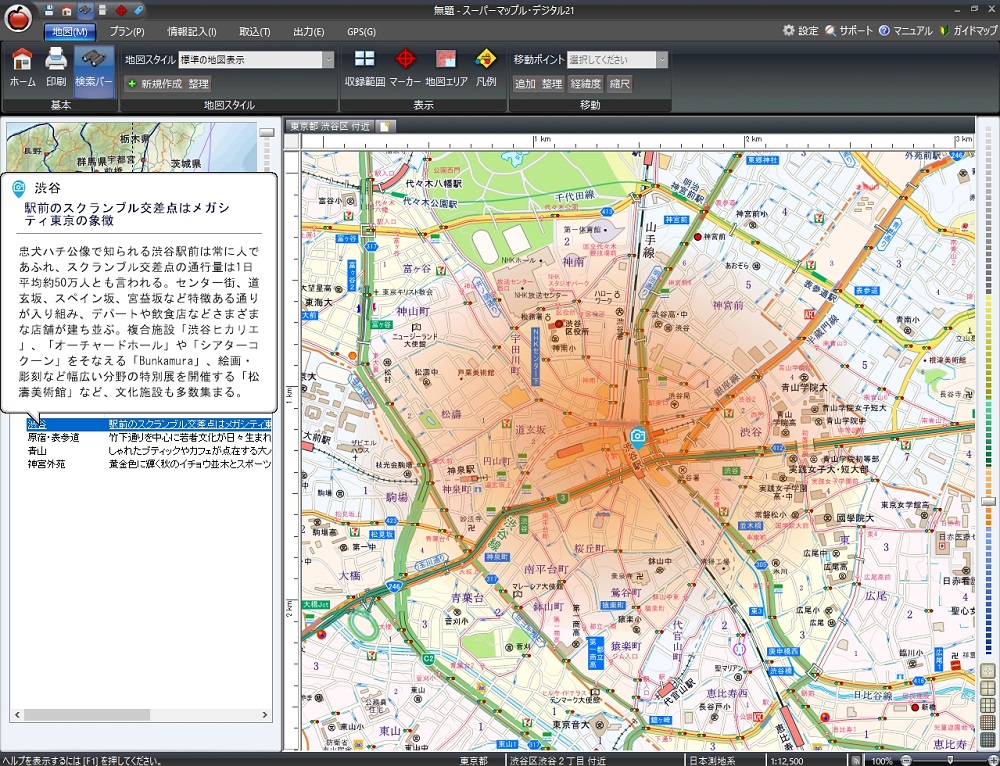
Task: Go to ホーム (Home) map view
Action: 22,68
